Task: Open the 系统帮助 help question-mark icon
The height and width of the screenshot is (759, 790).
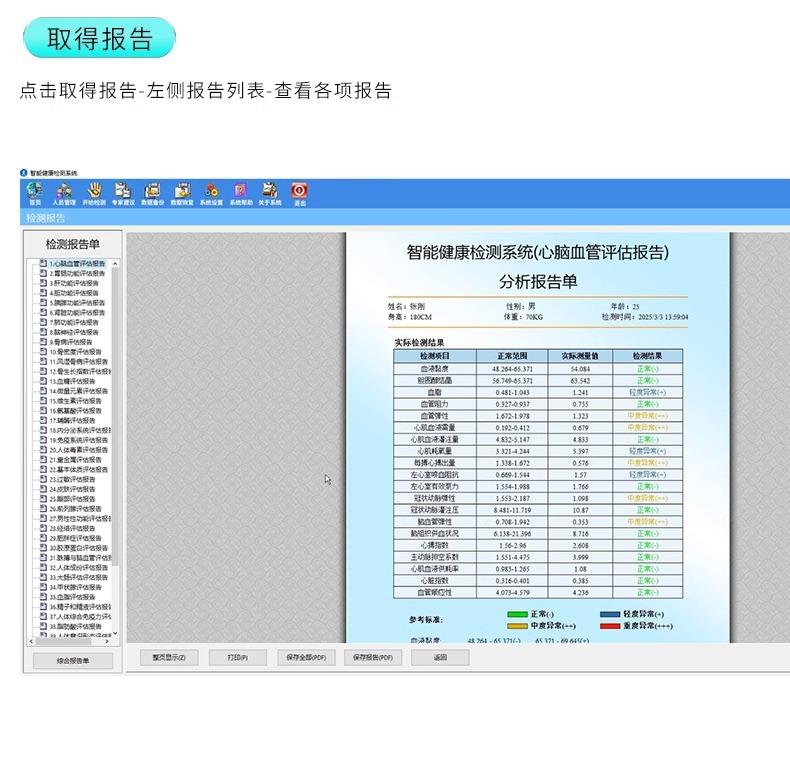Action: click(241, 194)
